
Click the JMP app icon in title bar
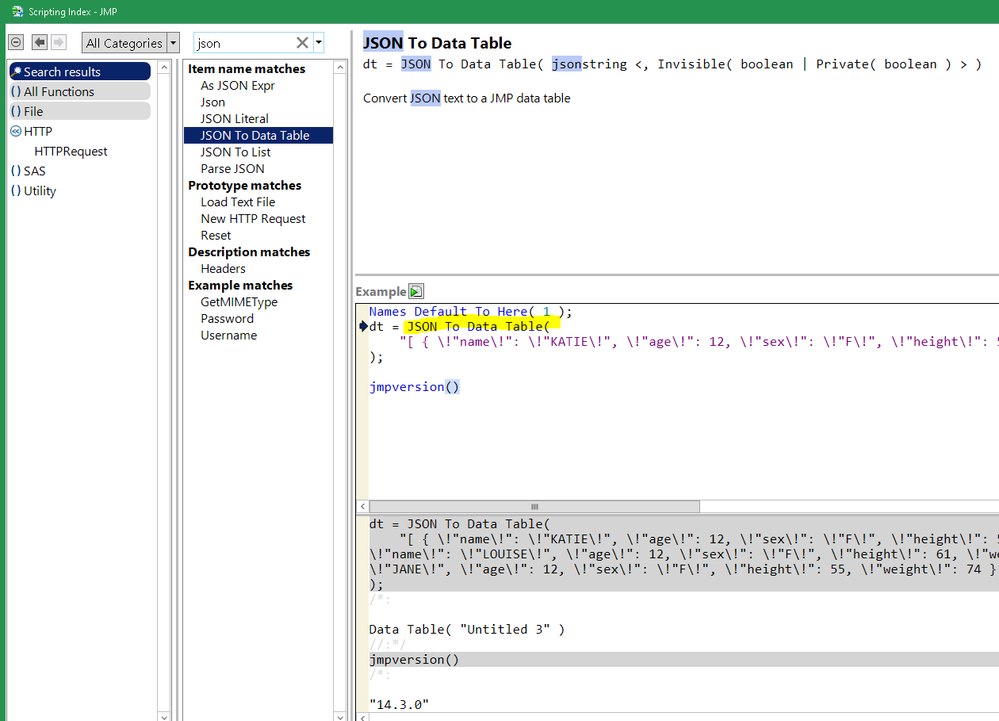16,11
